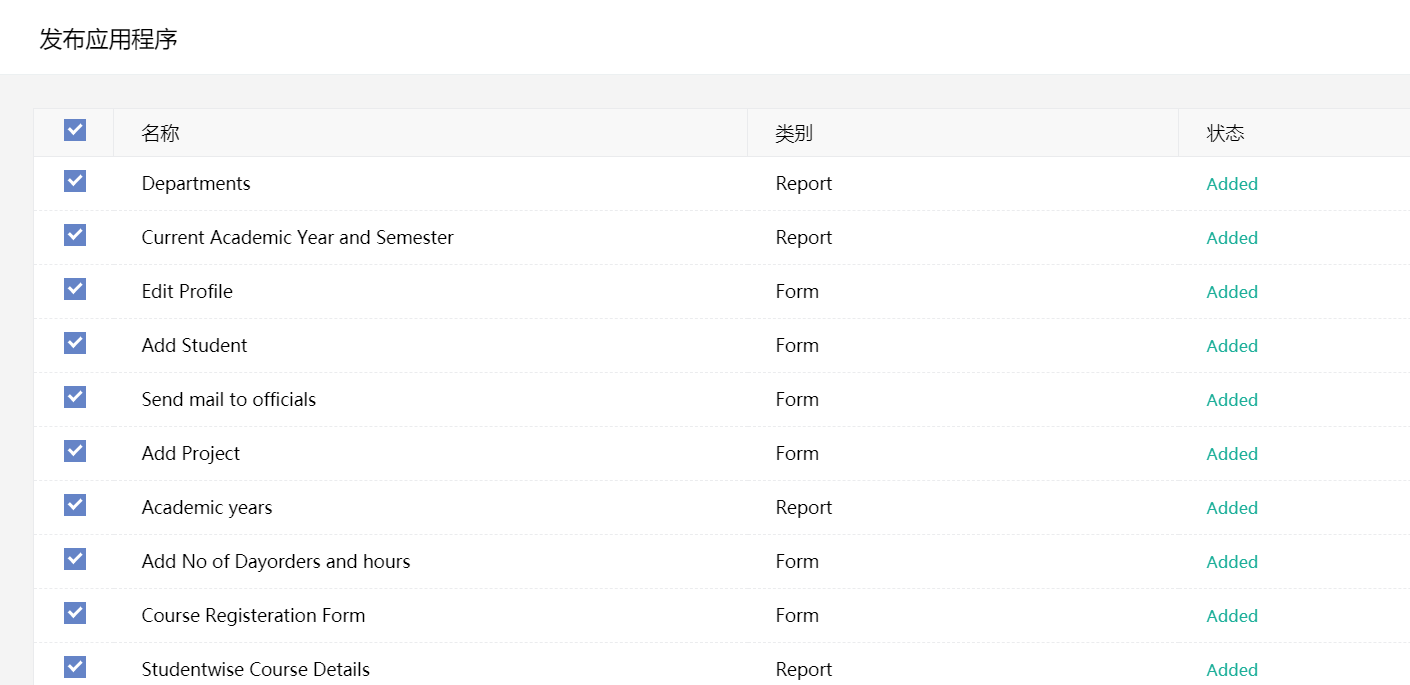Viewport: 1410px width, 685px height.
Task: Uncheck Studentwise Course Details checkbox
Action: 75,667
